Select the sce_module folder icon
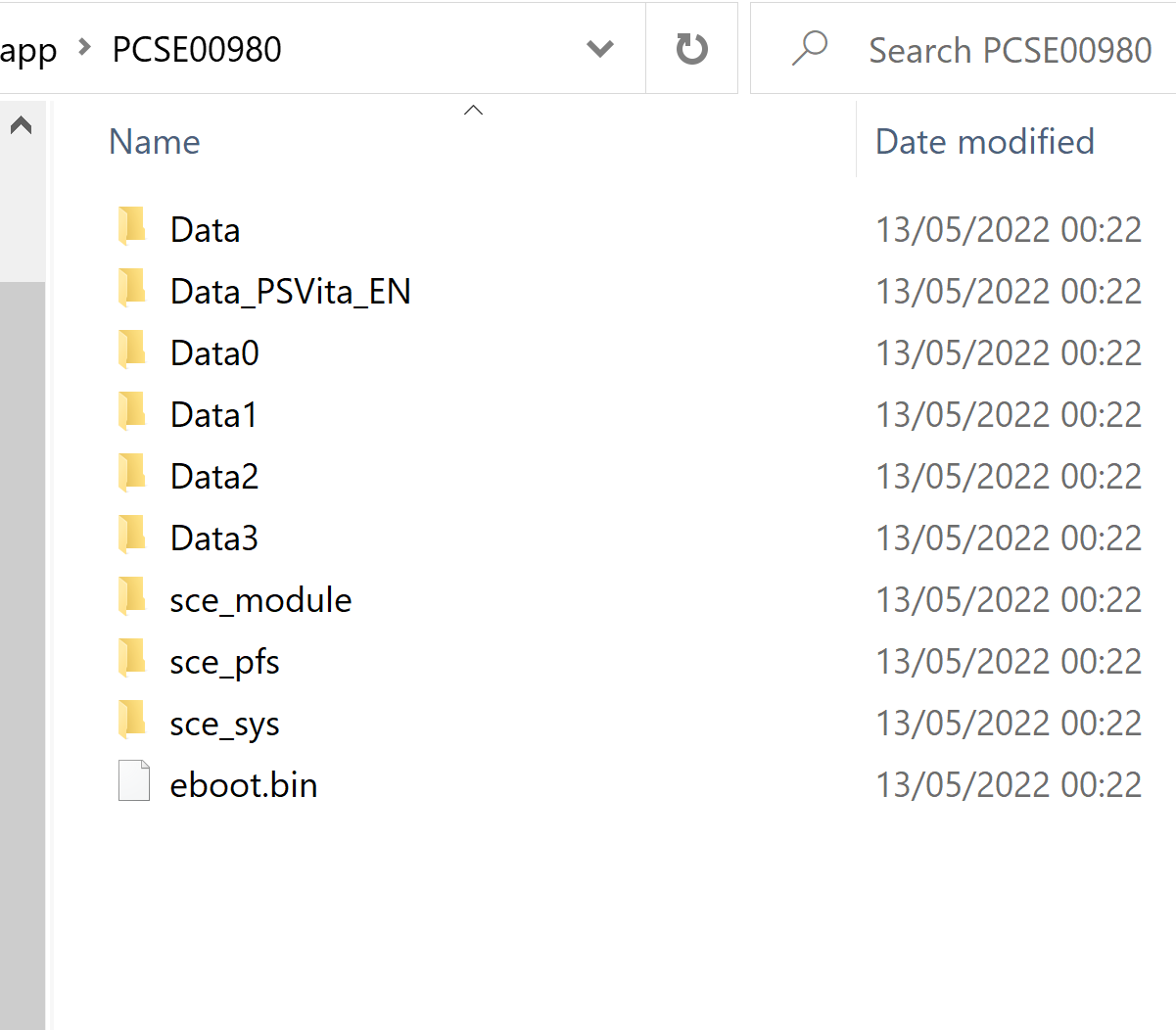Viewport: 1176px width, 1030px height. click(132, 596)
